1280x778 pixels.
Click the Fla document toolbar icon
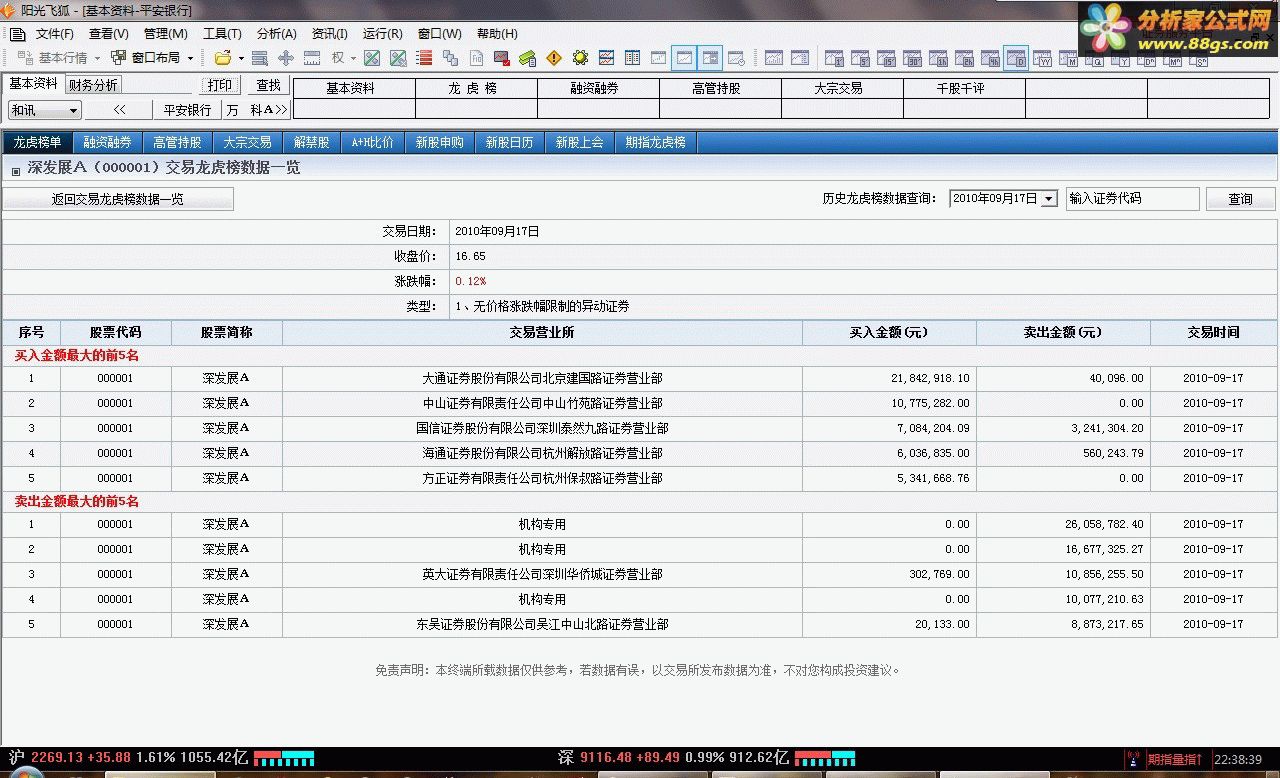click(x=476, y=58)
